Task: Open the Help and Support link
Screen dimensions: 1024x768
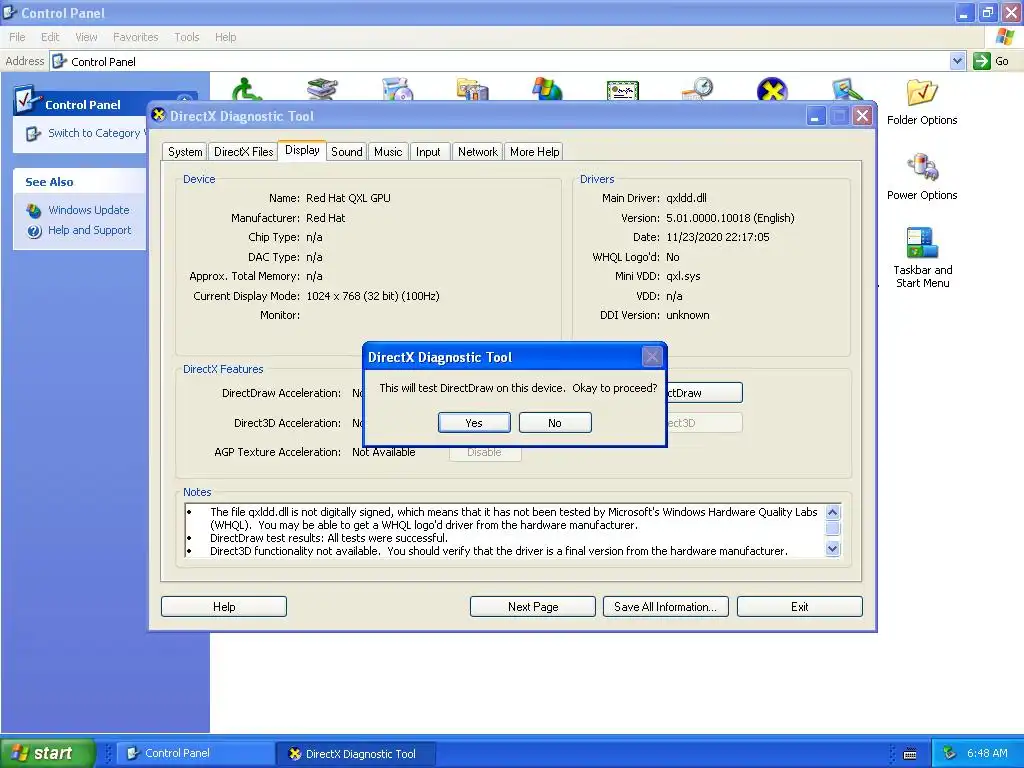Action: 89,231
